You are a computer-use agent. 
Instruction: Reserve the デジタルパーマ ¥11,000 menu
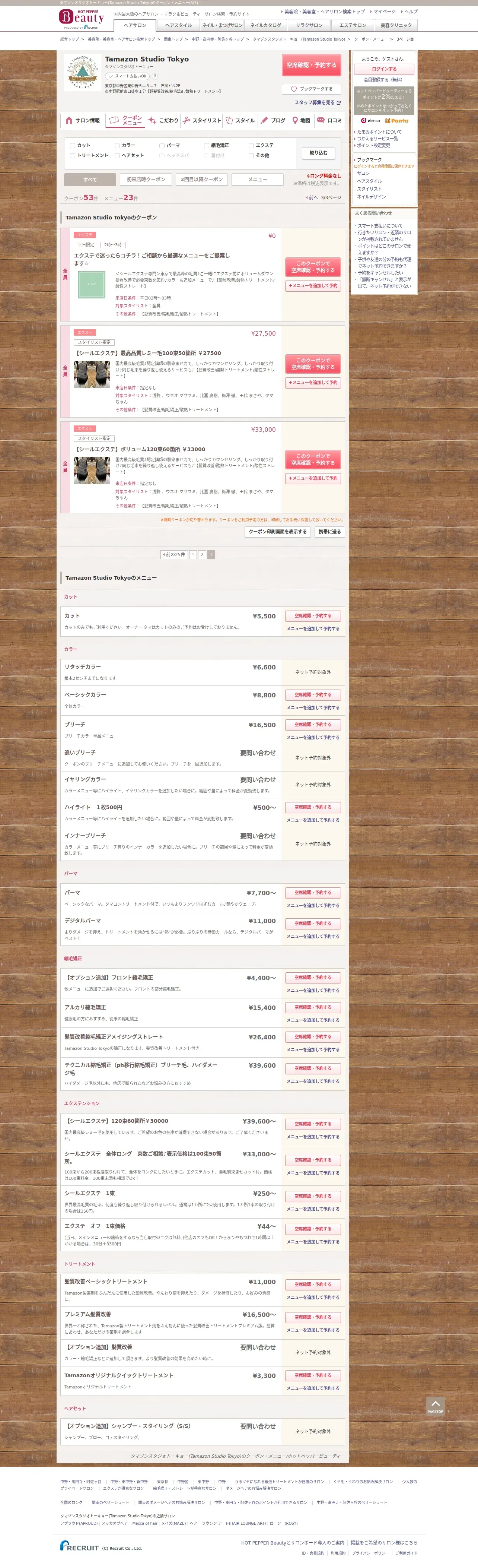313,924
